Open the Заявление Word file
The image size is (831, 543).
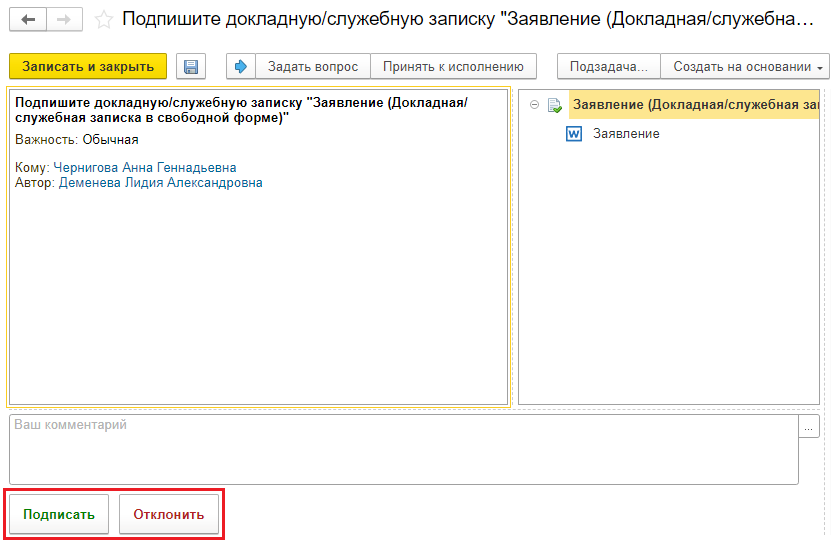coord(625,134)
